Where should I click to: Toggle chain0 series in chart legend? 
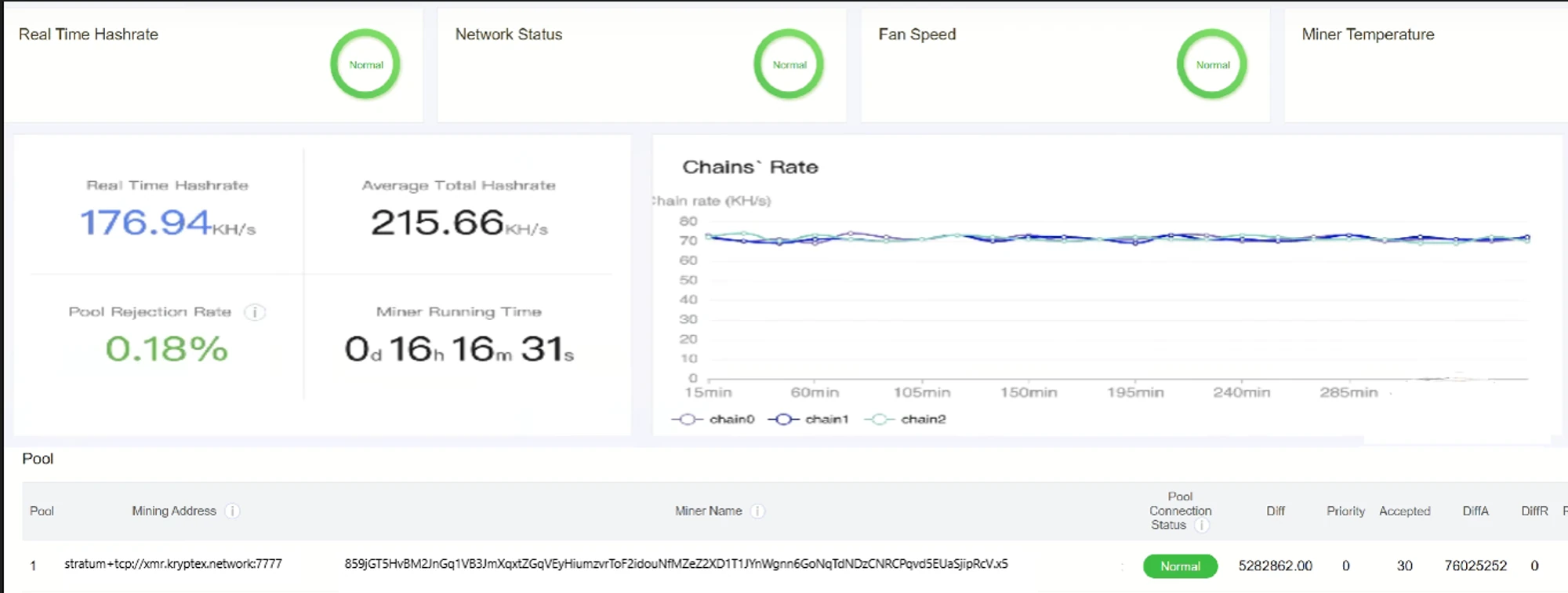[x=713, y=419]
